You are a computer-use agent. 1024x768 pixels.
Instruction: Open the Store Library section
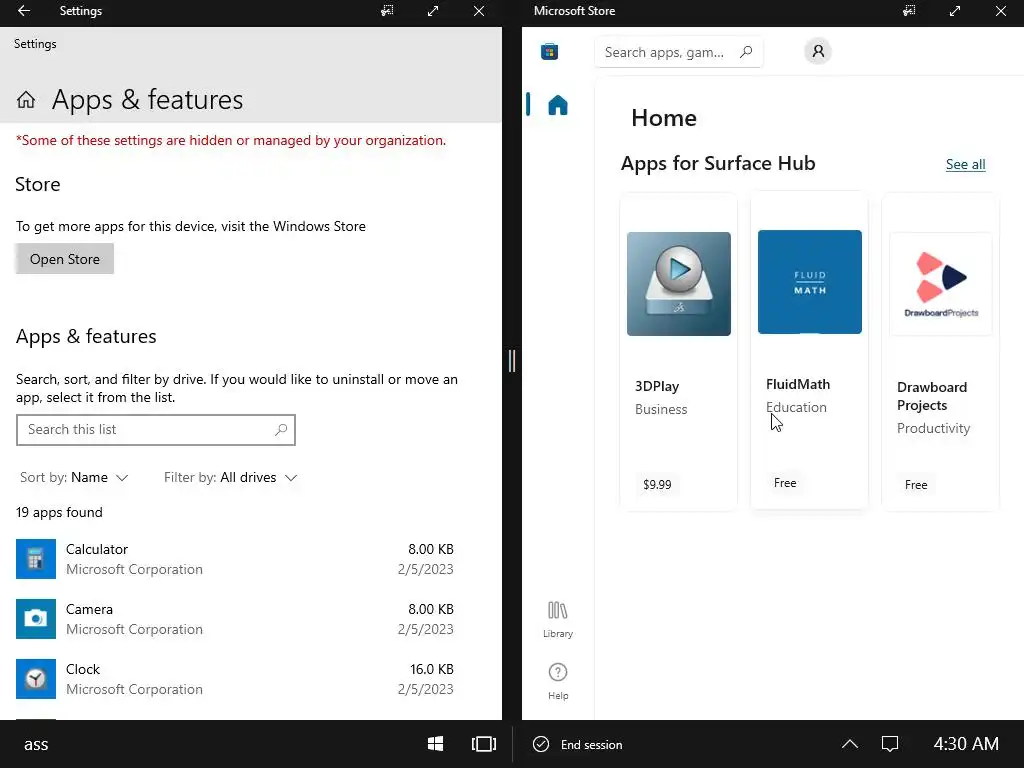(558, 619)
